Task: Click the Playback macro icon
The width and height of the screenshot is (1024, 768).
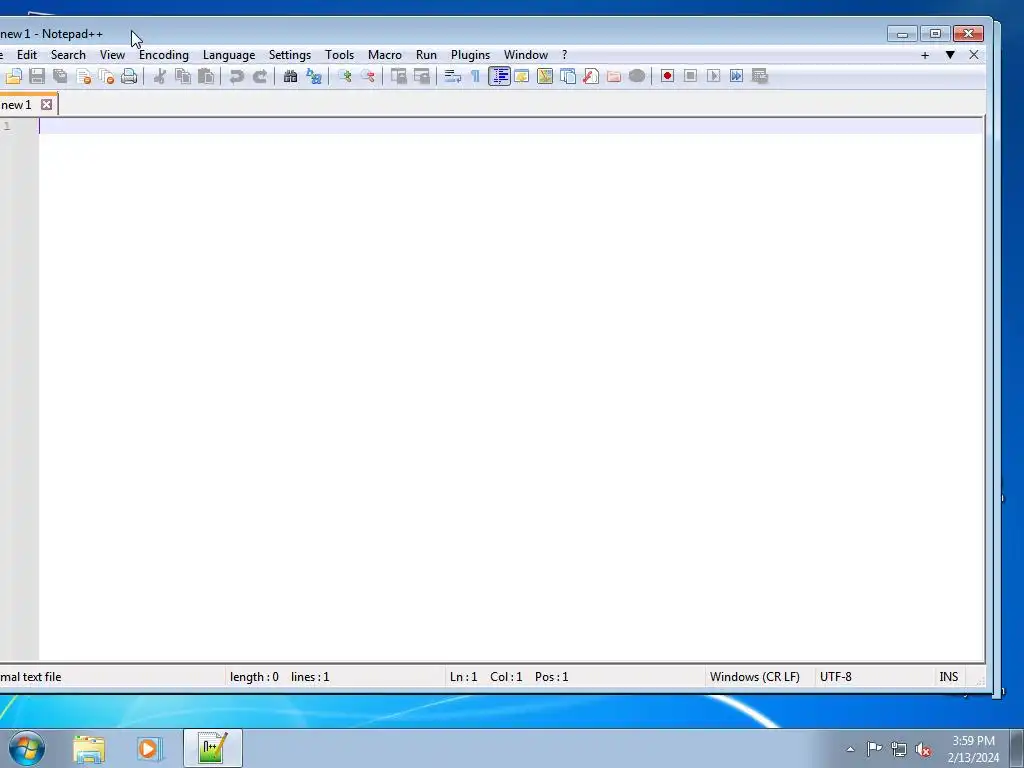Action: tap(713, 76)
